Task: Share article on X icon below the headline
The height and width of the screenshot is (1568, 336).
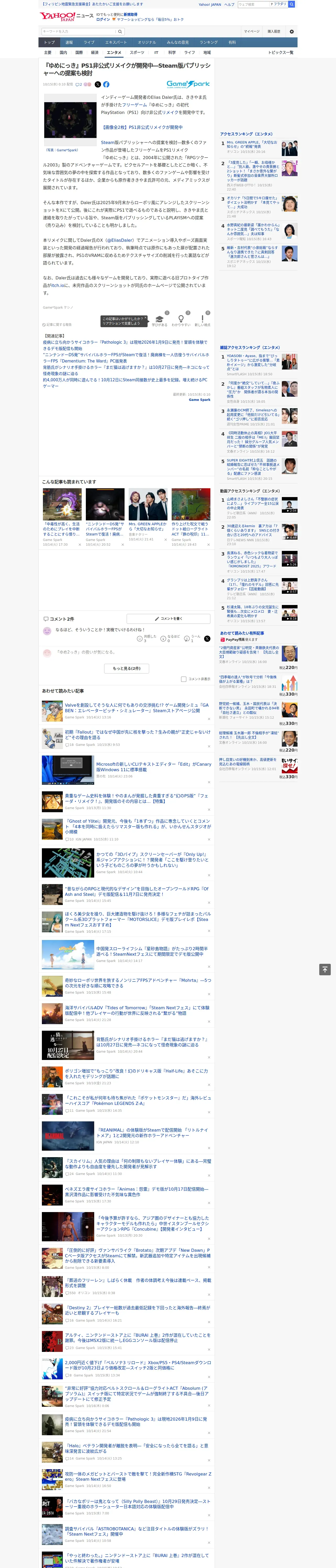Action: (98, 85)
